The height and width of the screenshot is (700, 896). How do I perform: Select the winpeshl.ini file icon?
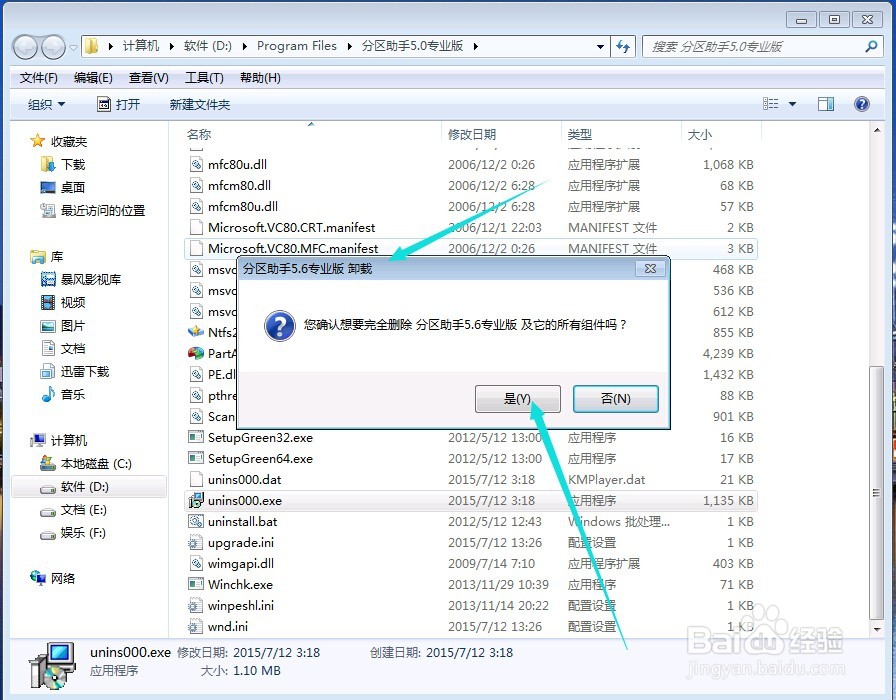coord(196,605)
